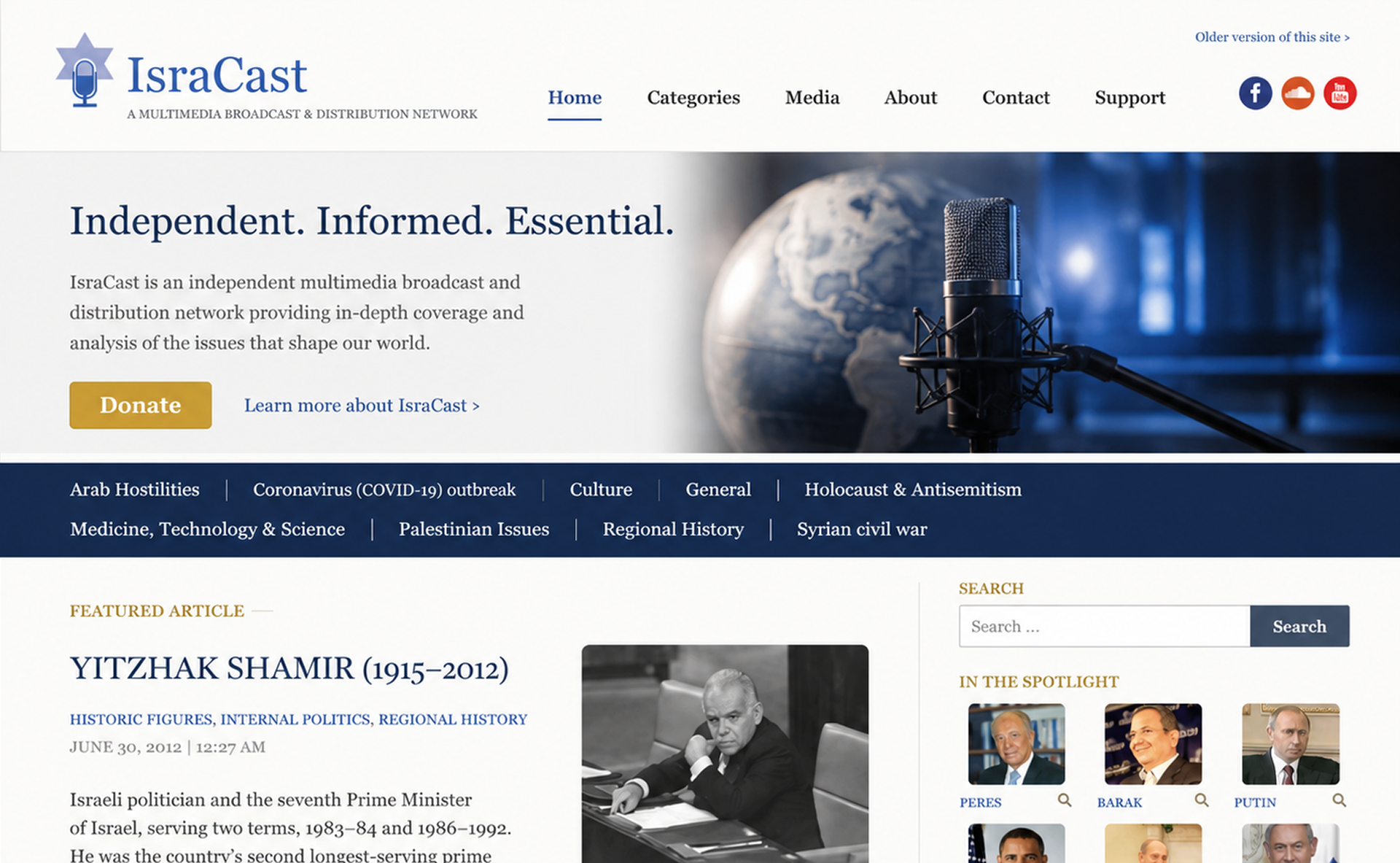Follow Learn more about IsraCast link
The width and height of the screenshot is (1400, 863).
[362, 406]
